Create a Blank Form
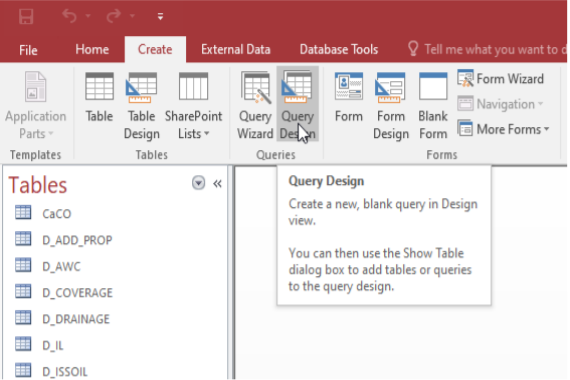 click(x=433, y=105)
